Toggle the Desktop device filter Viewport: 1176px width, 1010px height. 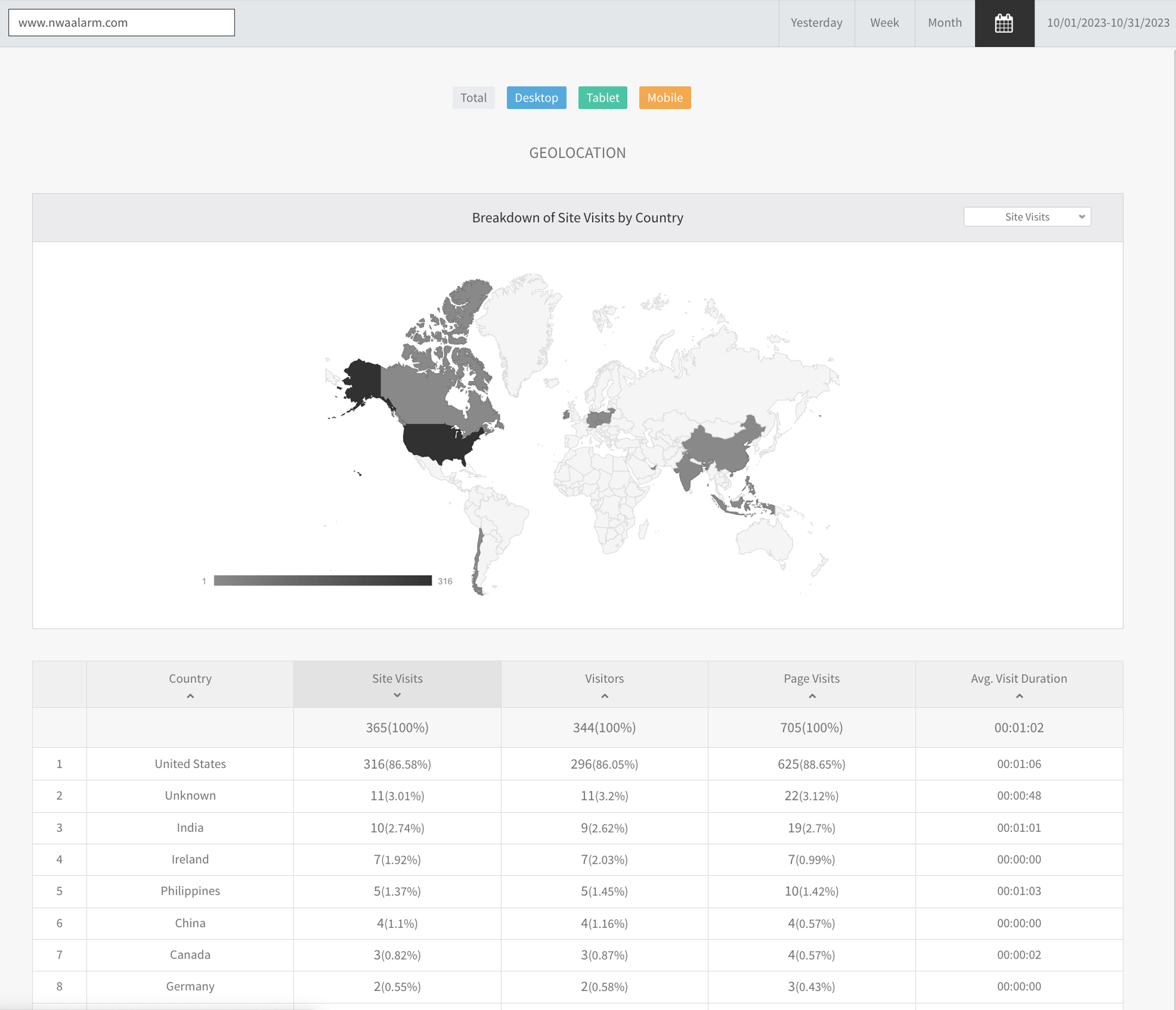click(x=536, y=98)
